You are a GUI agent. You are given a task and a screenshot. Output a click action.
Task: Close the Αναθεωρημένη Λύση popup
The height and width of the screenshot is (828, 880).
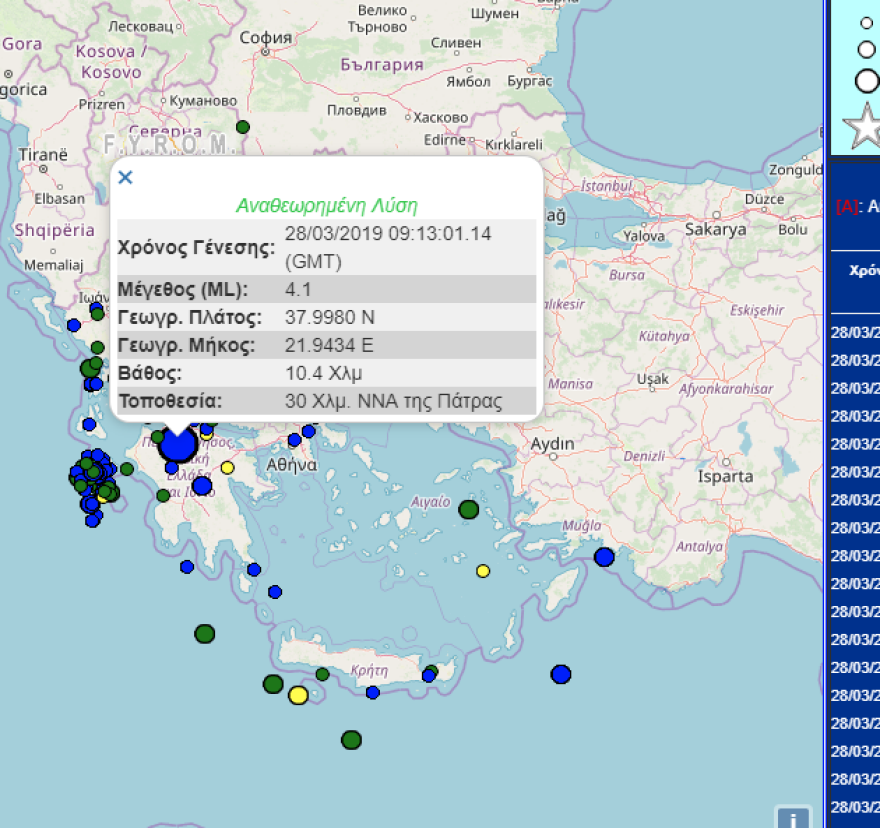tap(124, 176)
